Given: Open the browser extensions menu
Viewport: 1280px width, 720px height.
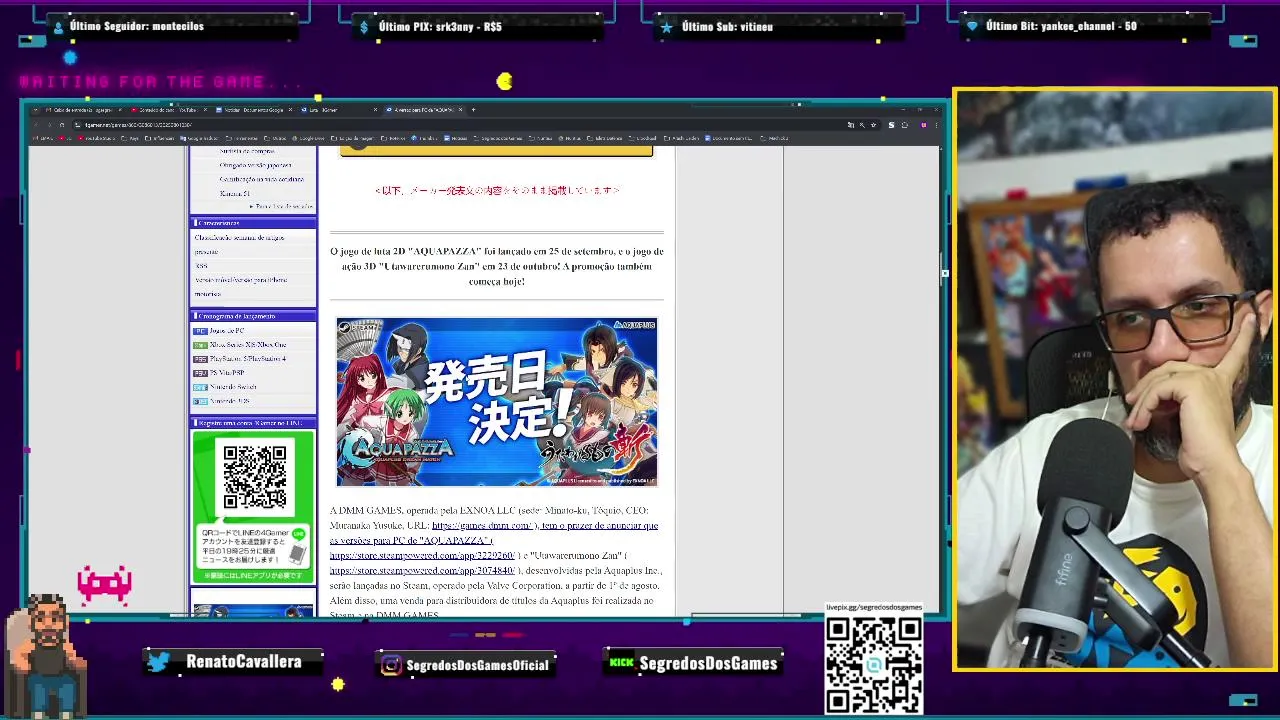Looking at the screenshot, I should pos(905,125).
